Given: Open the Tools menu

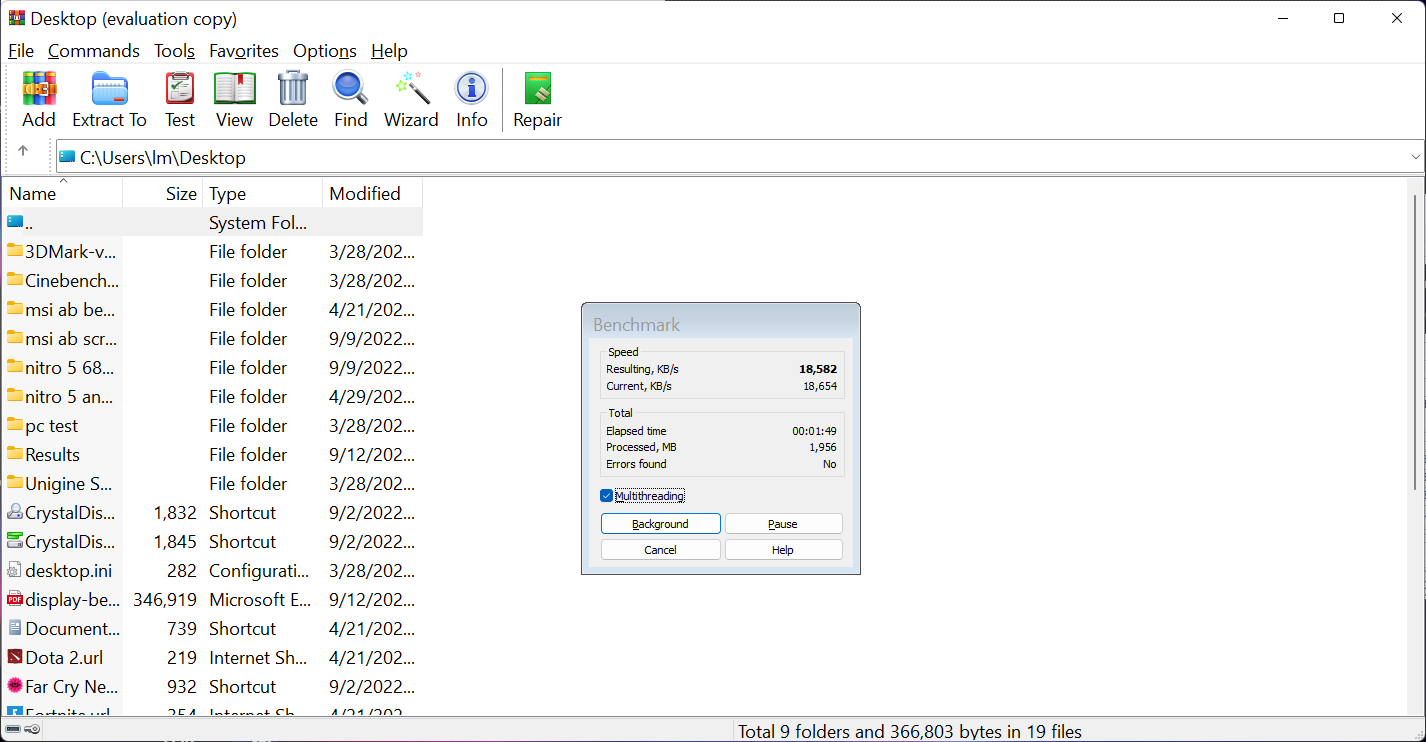Looking at the screenshot, I should [x=175, y=51].
